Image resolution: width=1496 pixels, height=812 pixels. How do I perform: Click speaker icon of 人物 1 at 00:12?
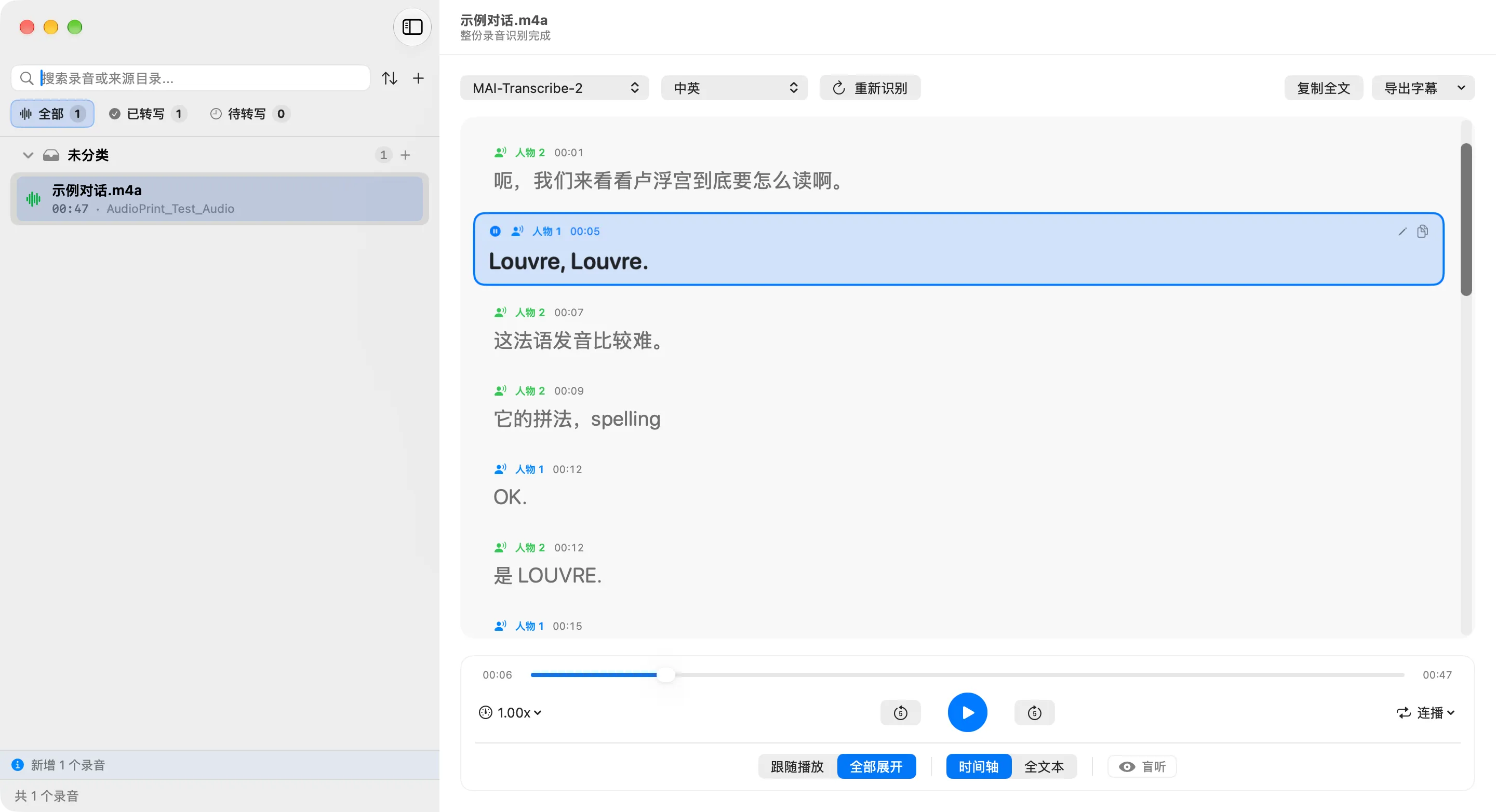pyautogui.click(x=500, y=468)
